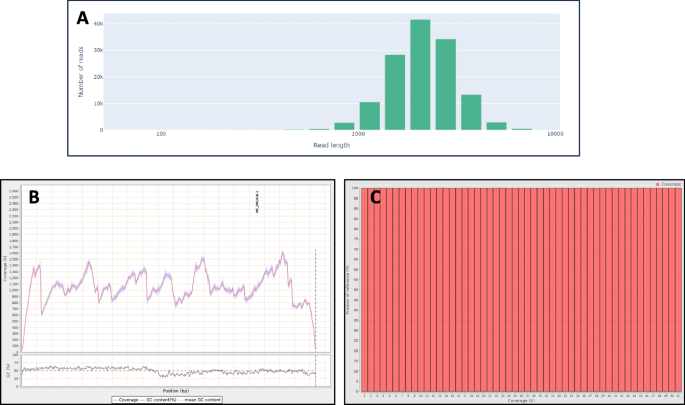Toggle the 'mean GC content' legend entry

click(199, 400)
